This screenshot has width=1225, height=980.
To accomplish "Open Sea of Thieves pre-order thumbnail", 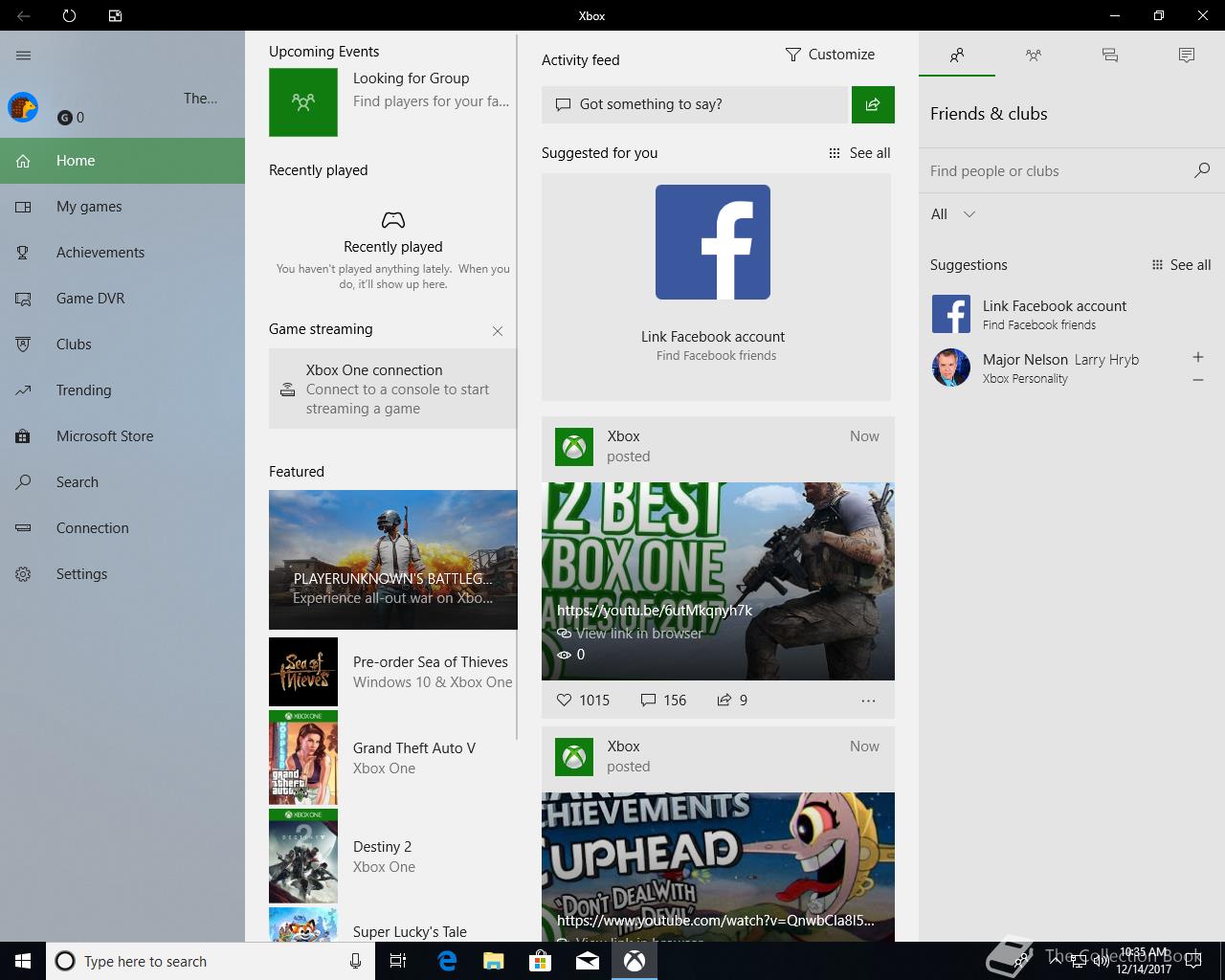I will click(x=303, y=672).
